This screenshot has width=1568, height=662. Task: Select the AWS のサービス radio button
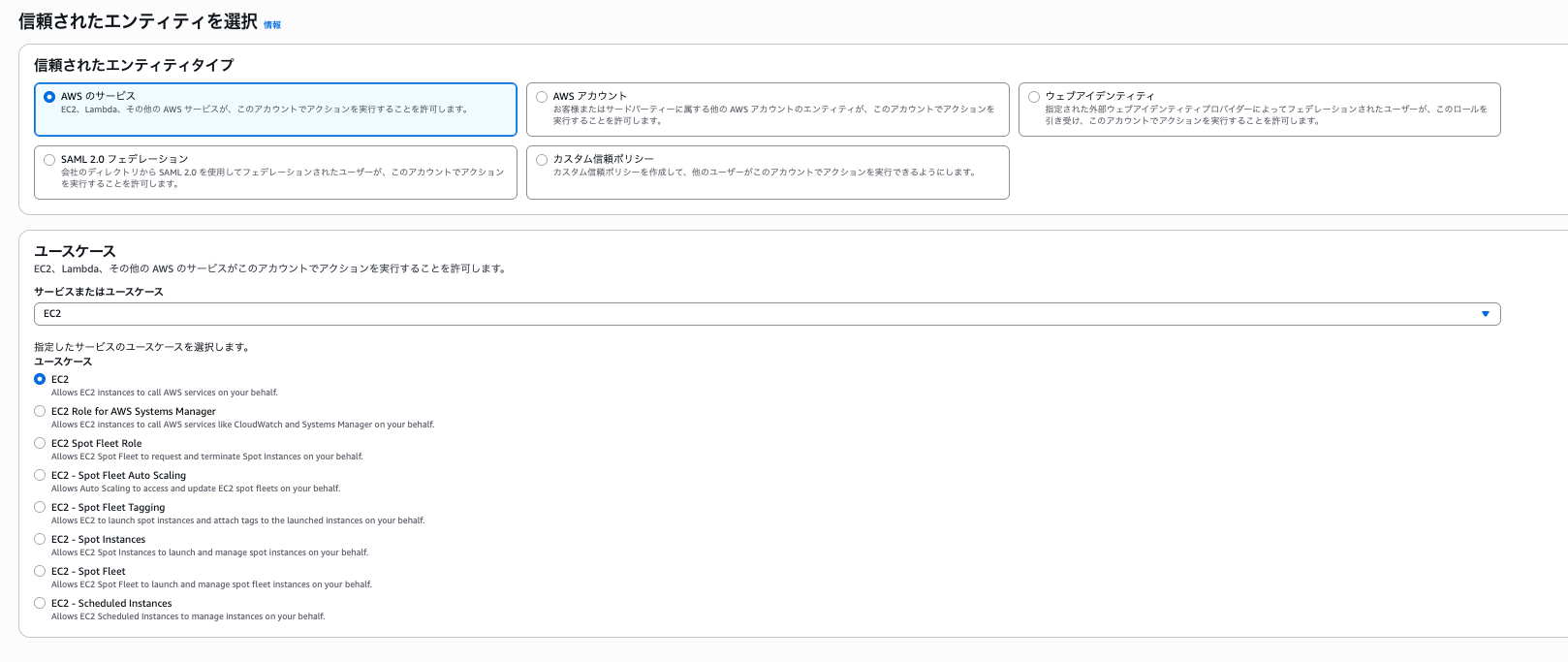click(x=49, y=97)
